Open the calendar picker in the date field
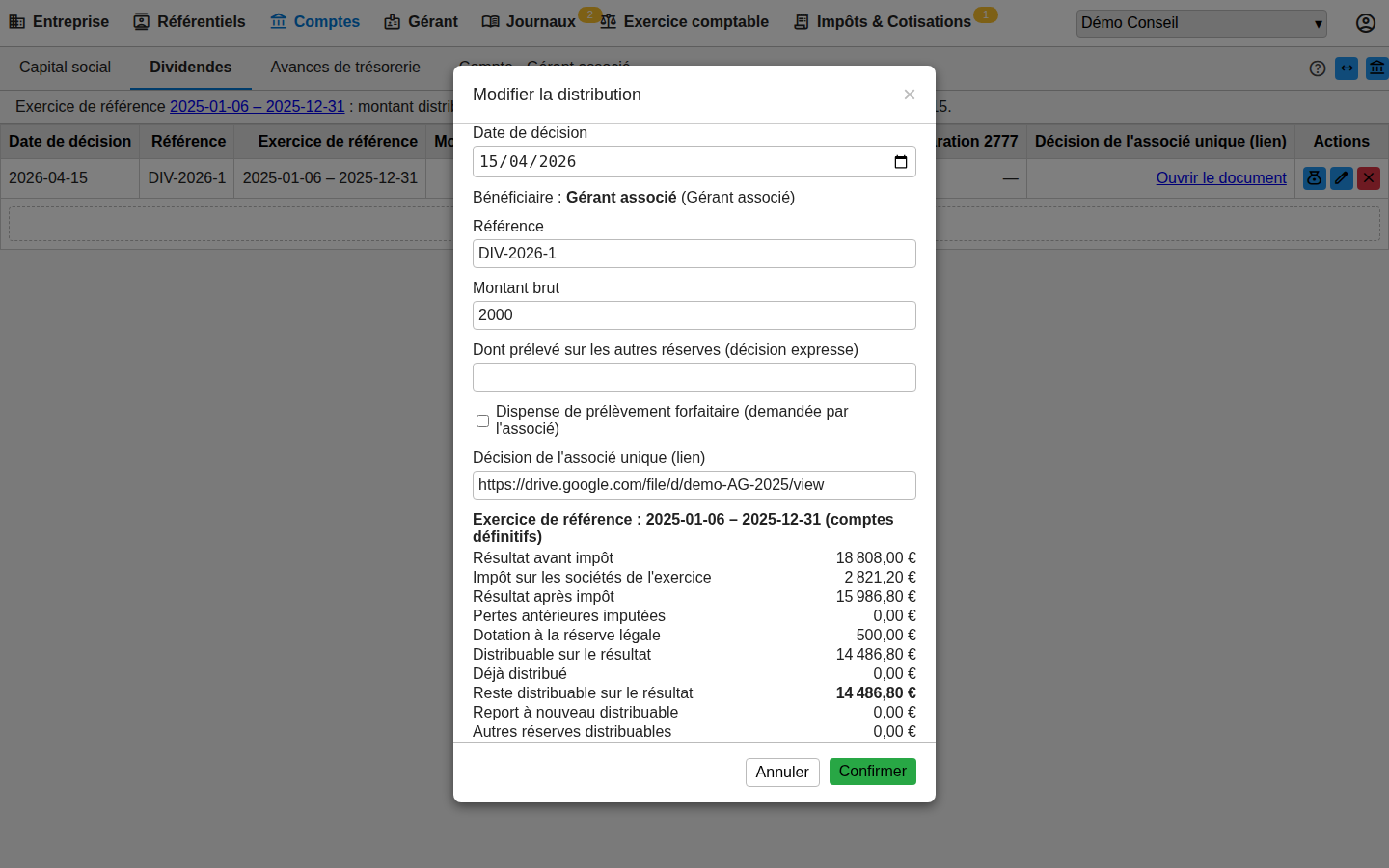Viewport: 1389px width, 868px height. click(901, 162)
